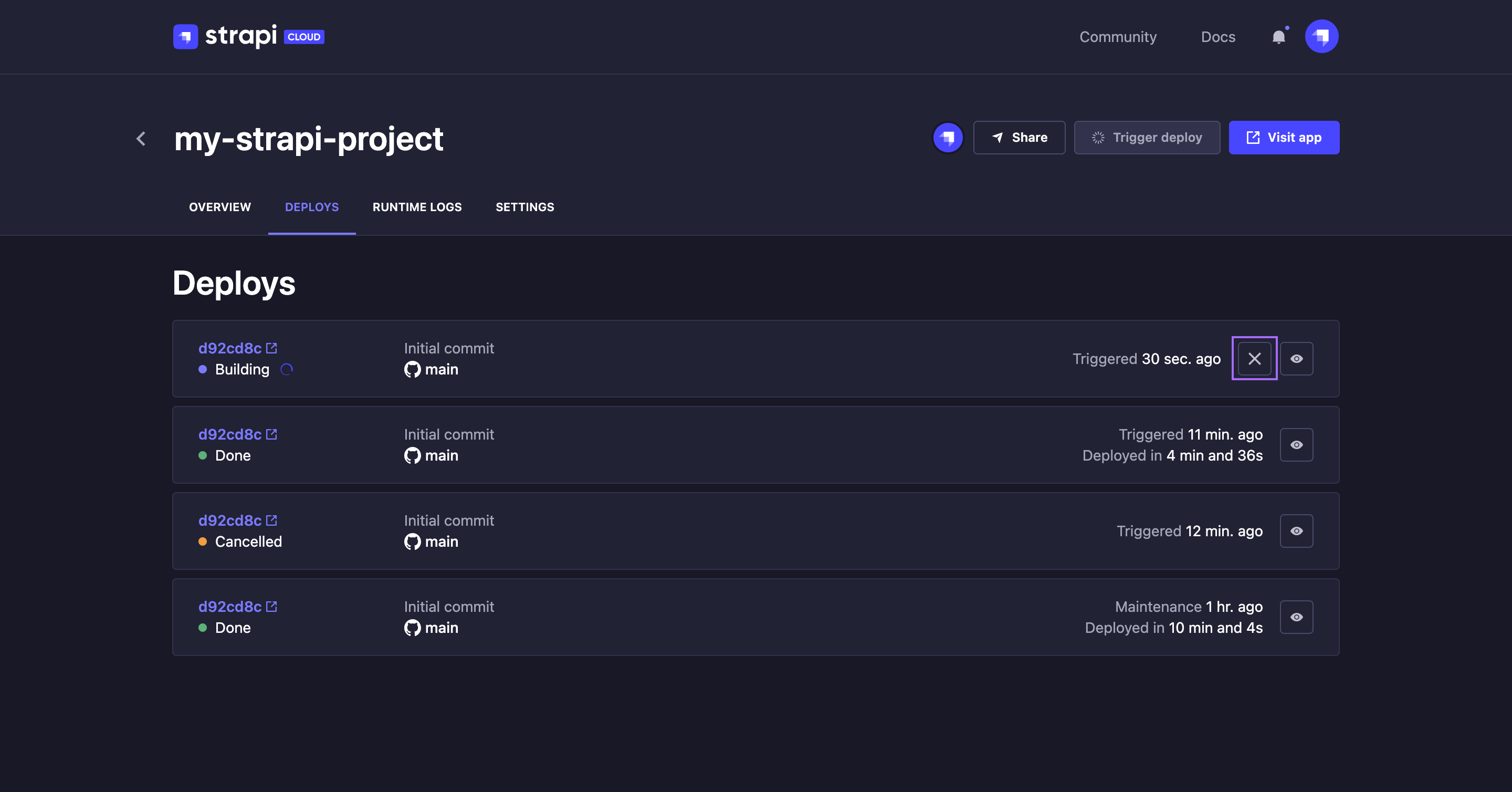Toggle visibility eye icon for Cancelled deploy
This screenshot has height=792, width=1512.
(1297, 530)
